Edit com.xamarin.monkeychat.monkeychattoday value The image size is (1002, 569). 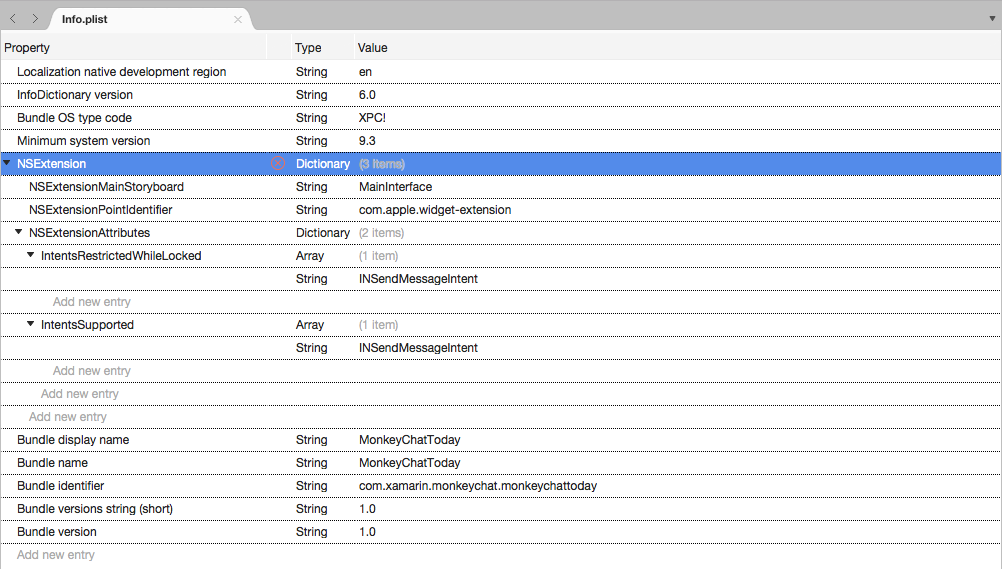[x=478, y=486]
